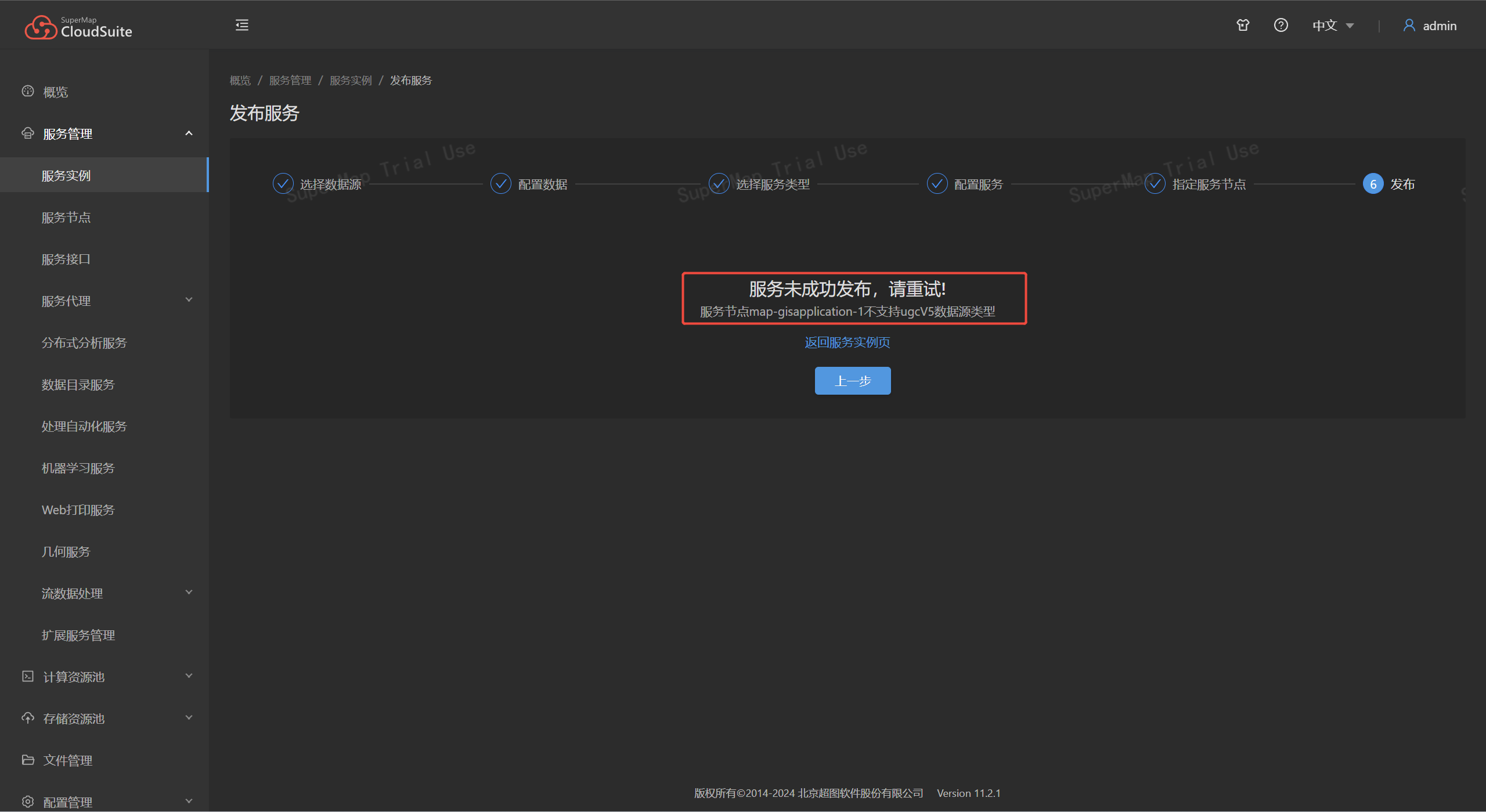Open the theme skin shirt icon
The height and width of the screenshot is (812, 1486).
point(1243,25)
